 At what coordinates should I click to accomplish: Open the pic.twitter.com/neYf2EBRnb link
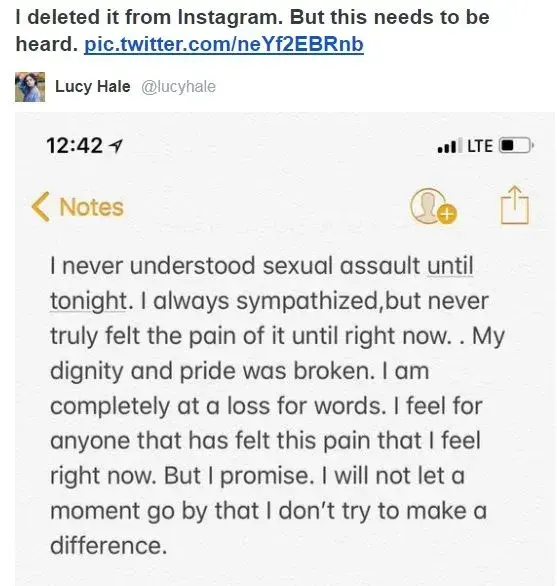[224, 44]
